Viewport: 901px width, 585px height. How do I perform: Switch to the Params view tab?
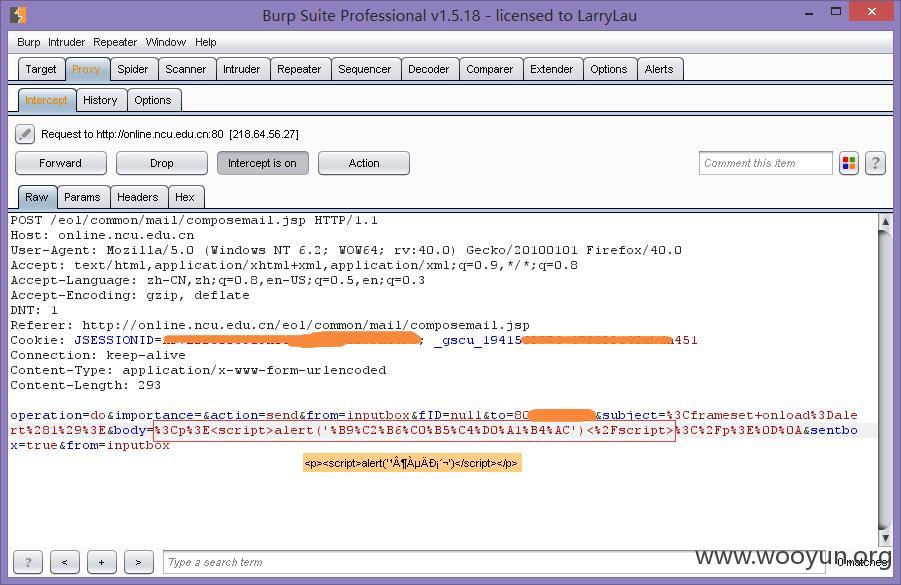click(x=82, y=197)
